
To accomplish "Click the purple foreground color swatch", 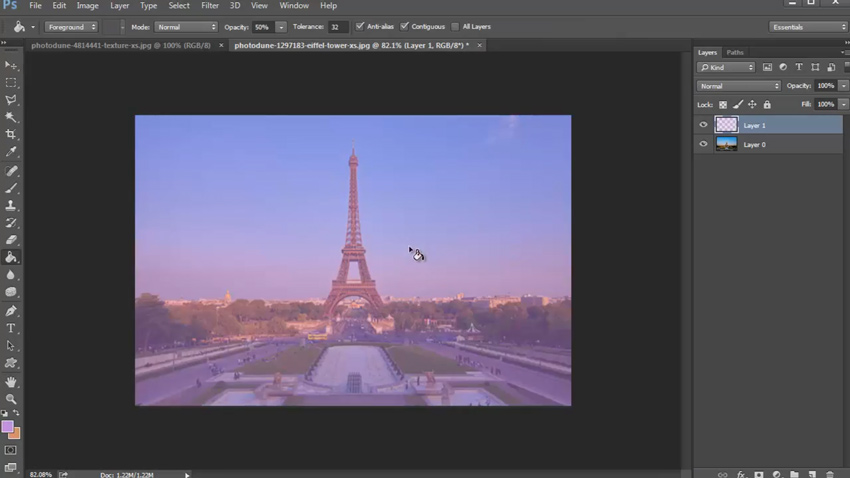I will pyautogui.click(x=7, y=427).
